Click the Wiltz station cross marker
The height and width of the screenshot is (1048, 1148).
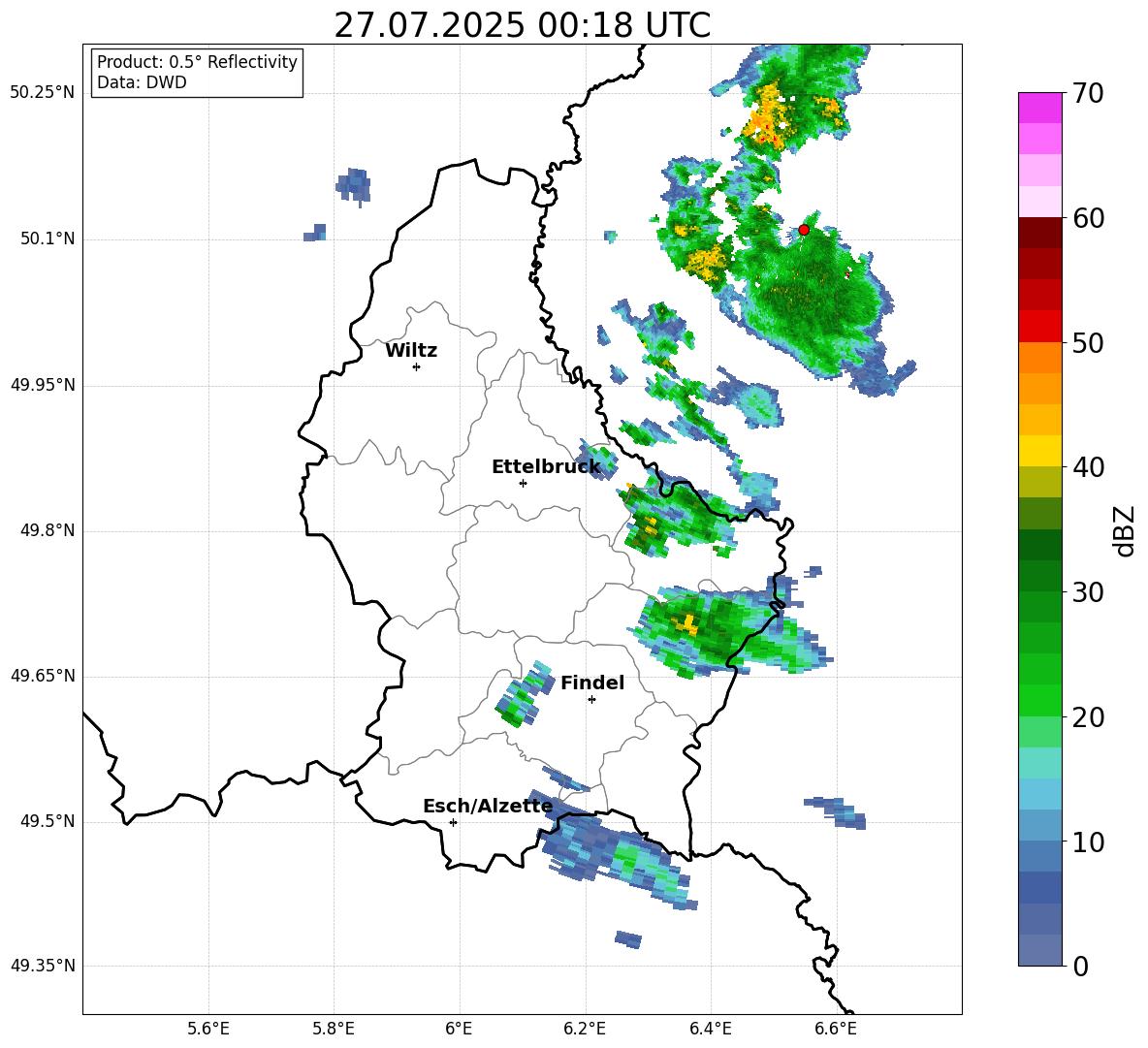(x=417, y=366)
